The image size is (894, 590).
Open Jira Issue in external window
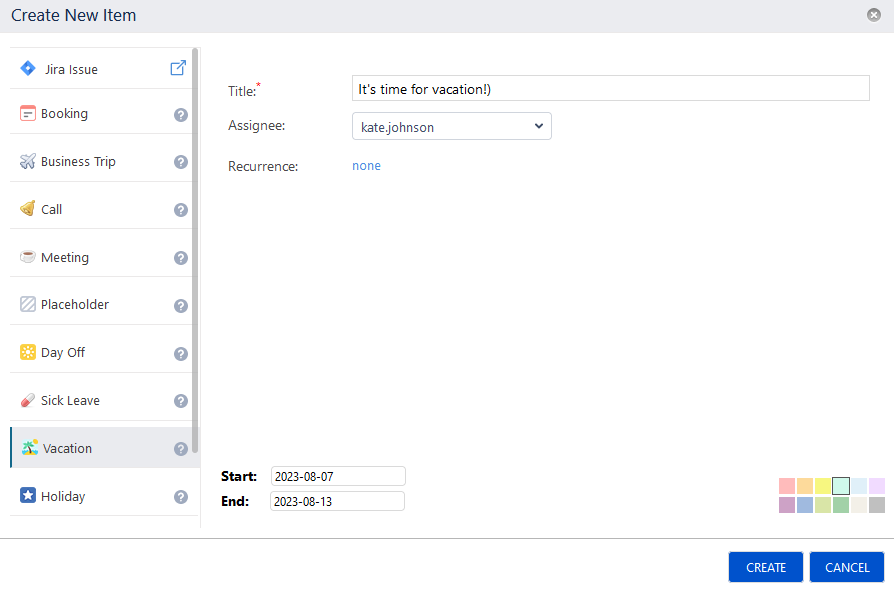coord(177,68)
